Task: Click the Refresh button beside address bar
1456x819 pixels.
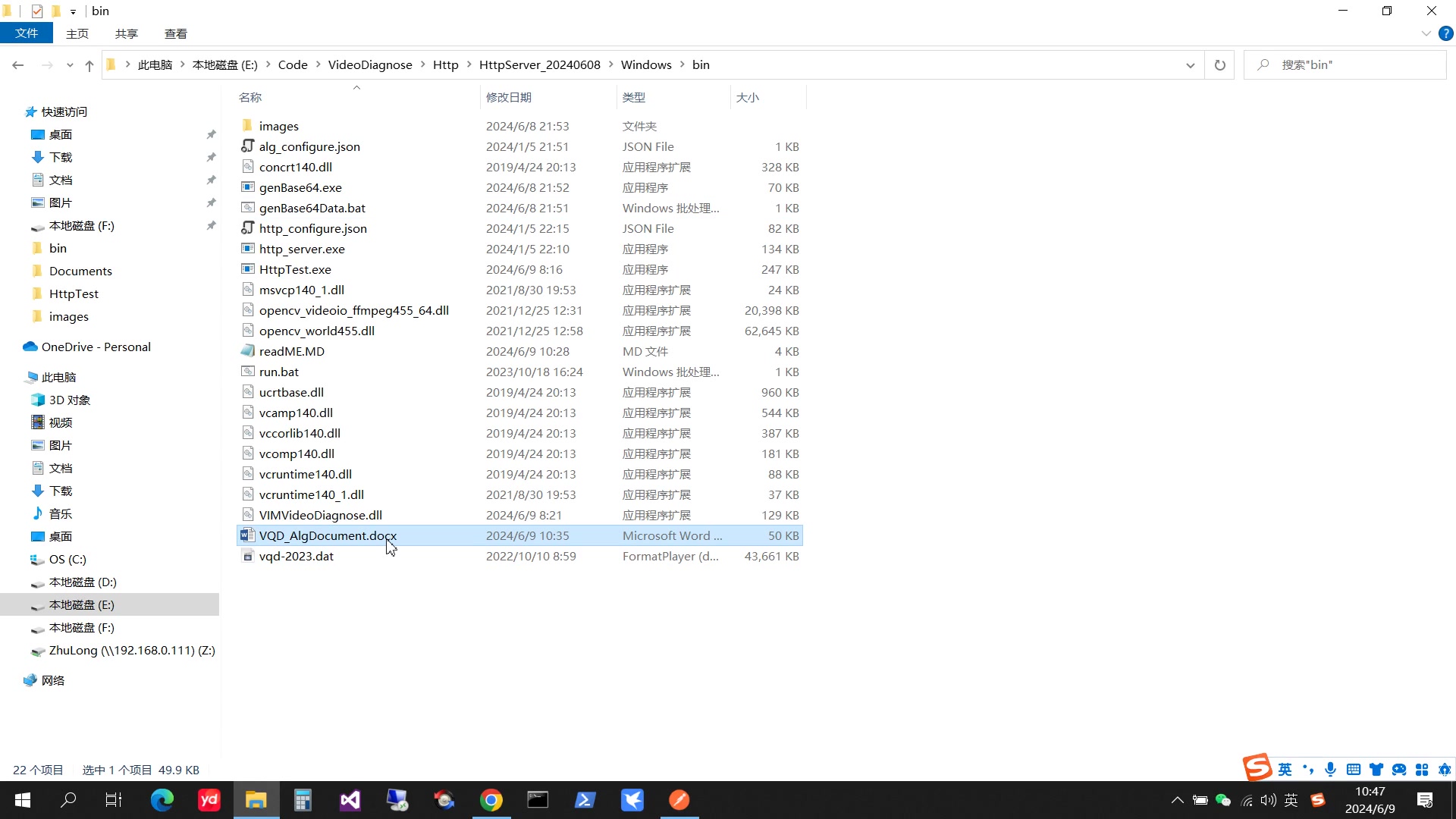Action: coord(1219,65)
